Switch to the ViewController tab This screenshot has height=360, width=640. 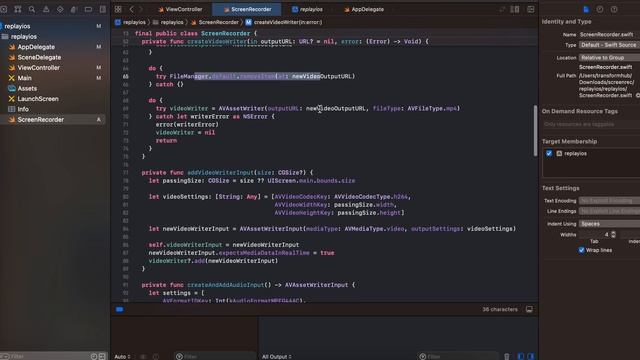coord(180,9)
